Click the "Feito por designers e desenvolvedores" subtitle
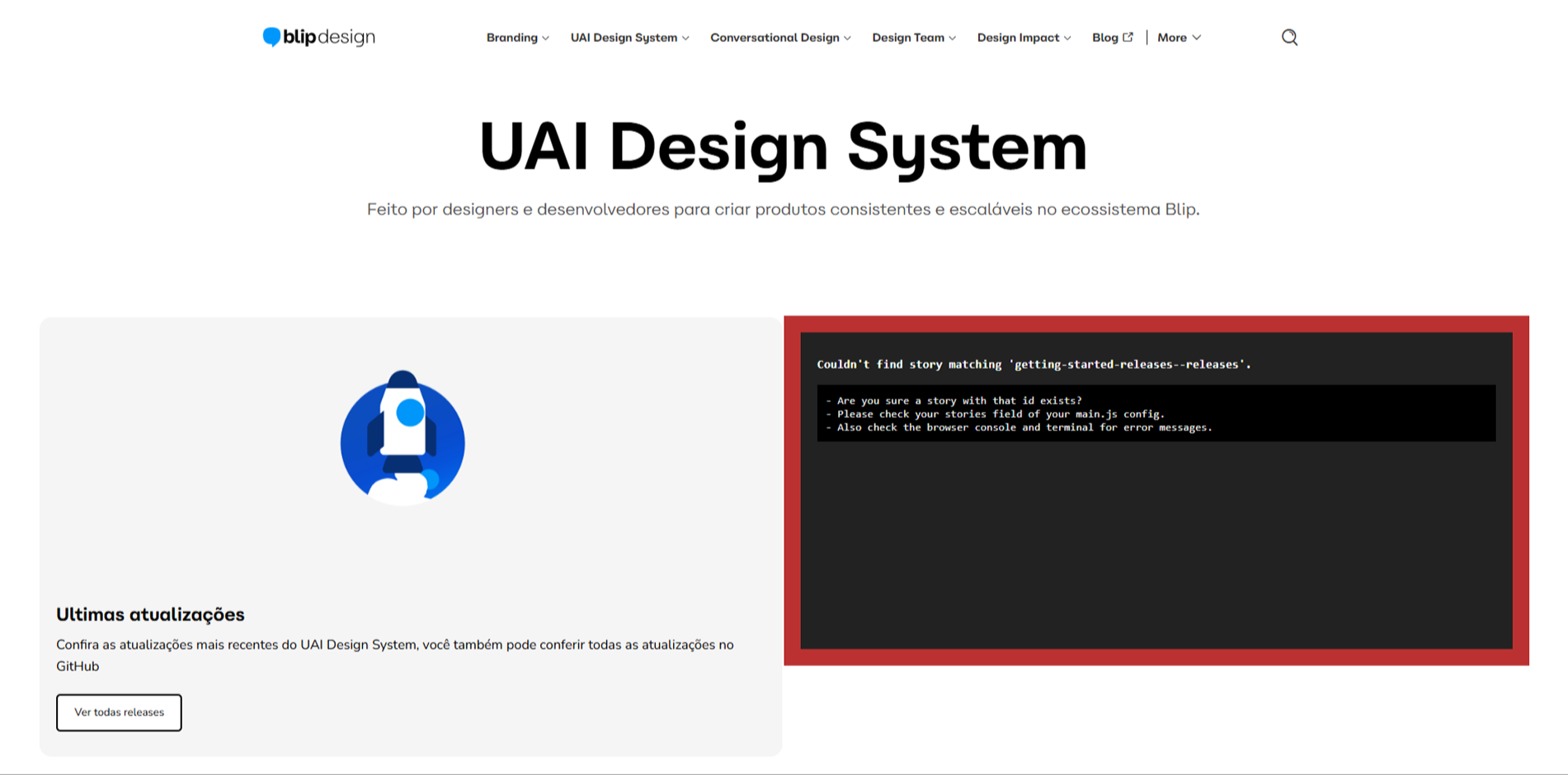Screen dimensions: 1568x775 (783, 209)
